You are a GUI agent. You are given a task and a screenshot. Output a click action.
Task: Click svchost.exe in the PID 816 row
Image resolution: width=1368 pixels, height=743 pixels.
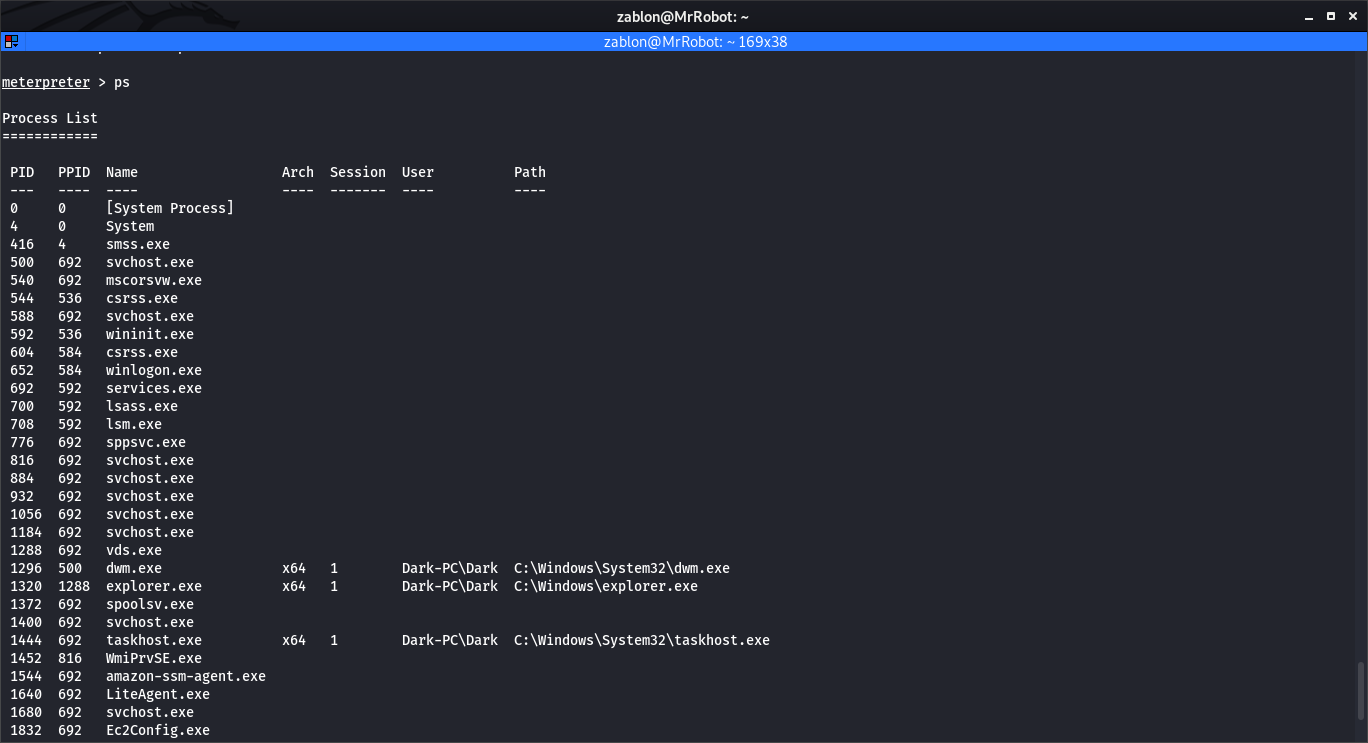pyautogui.click(x=150, y=460)
